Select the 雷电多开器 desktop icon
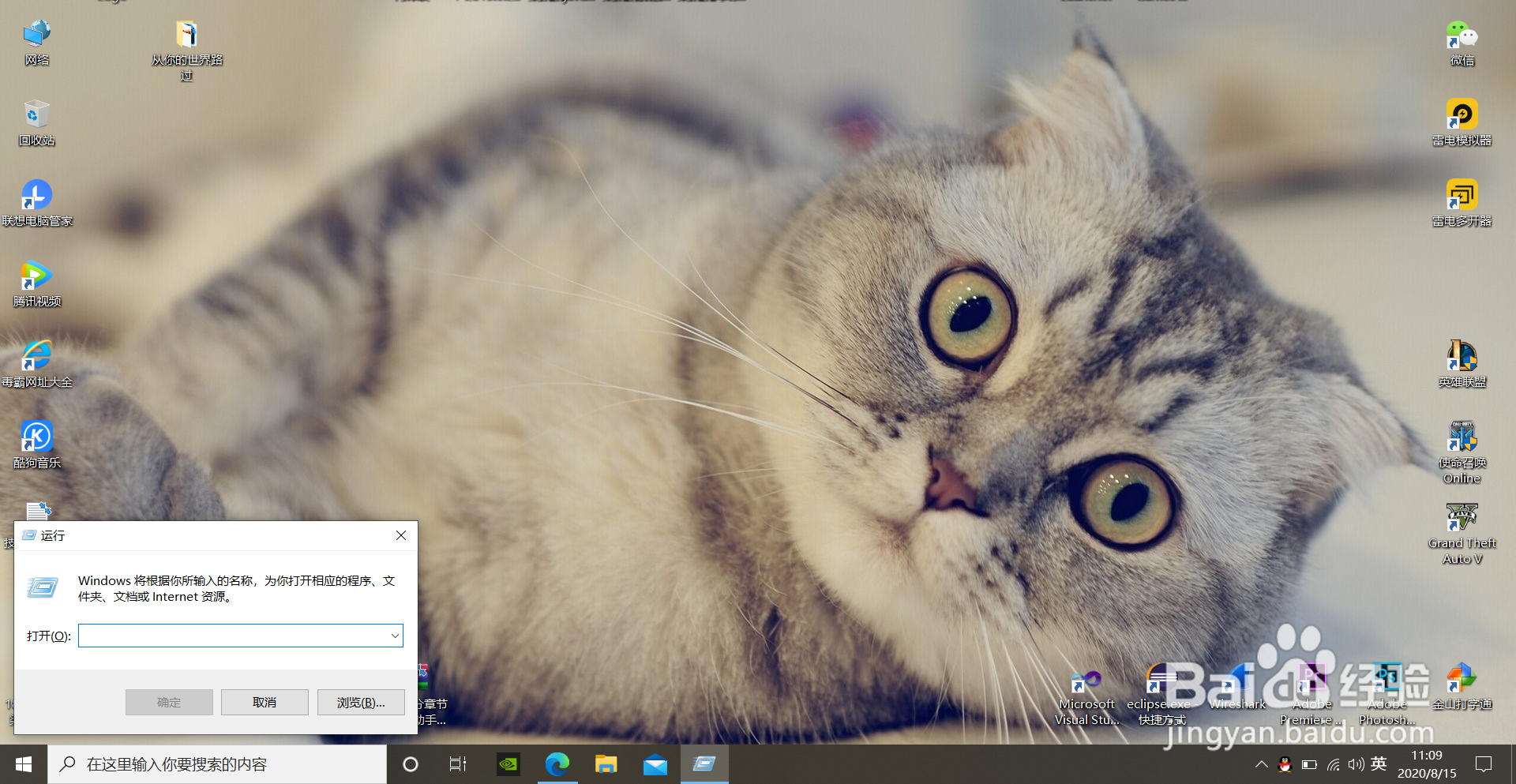The width and height of the screenshot is (1516, 784). pos(1462,204)
